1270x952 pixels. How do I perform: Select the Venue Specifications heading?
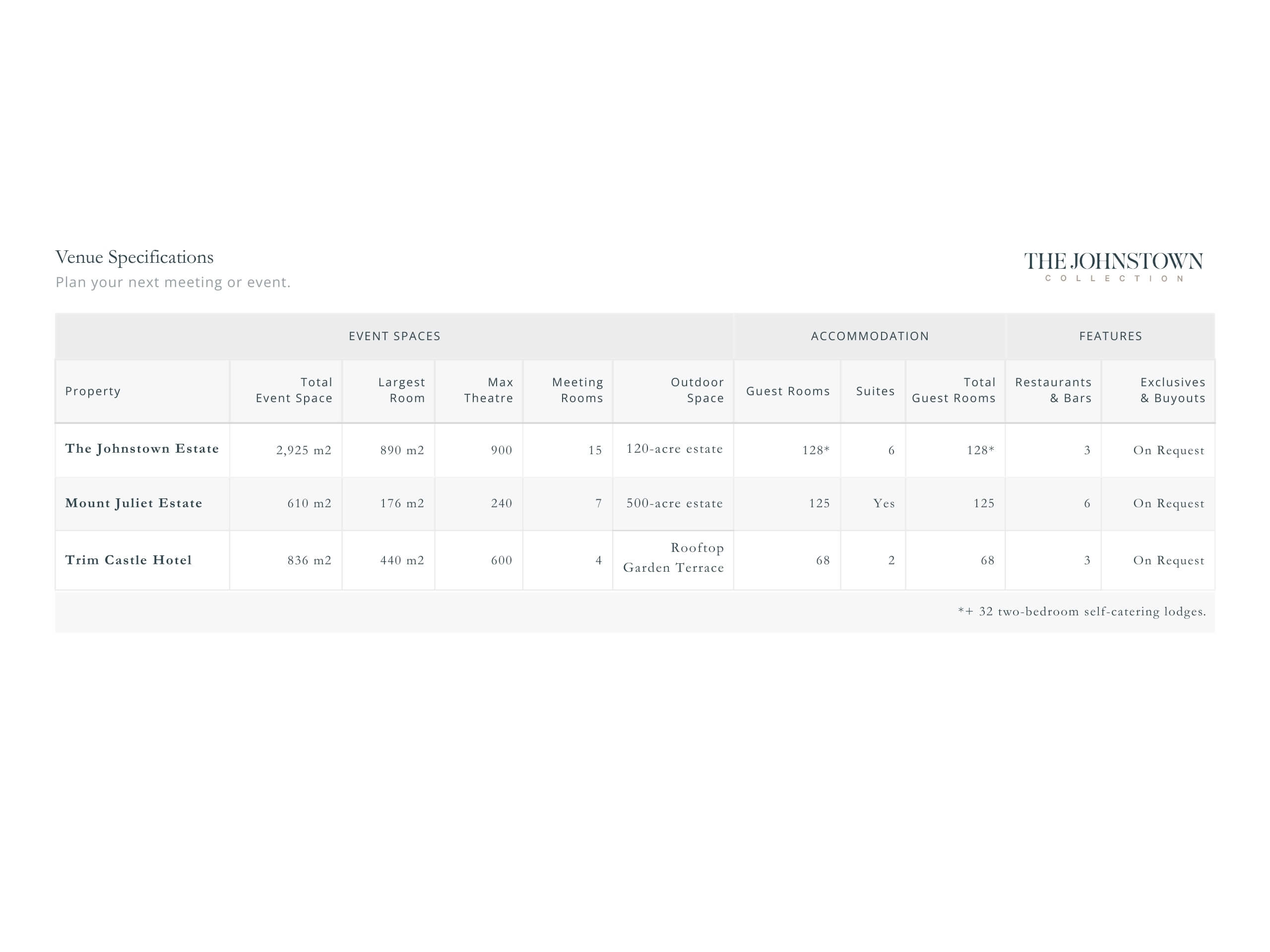(134, 257)
